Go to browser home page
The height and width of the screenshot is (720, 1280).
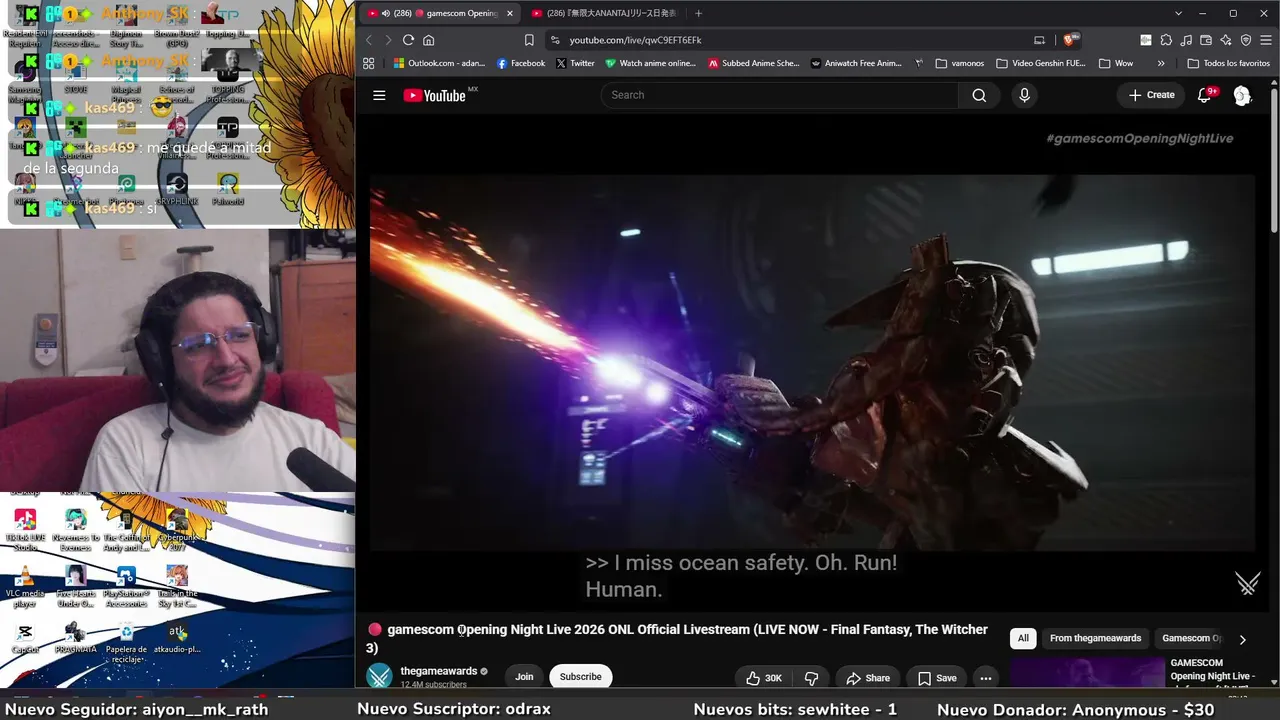(x=429, y=40)
